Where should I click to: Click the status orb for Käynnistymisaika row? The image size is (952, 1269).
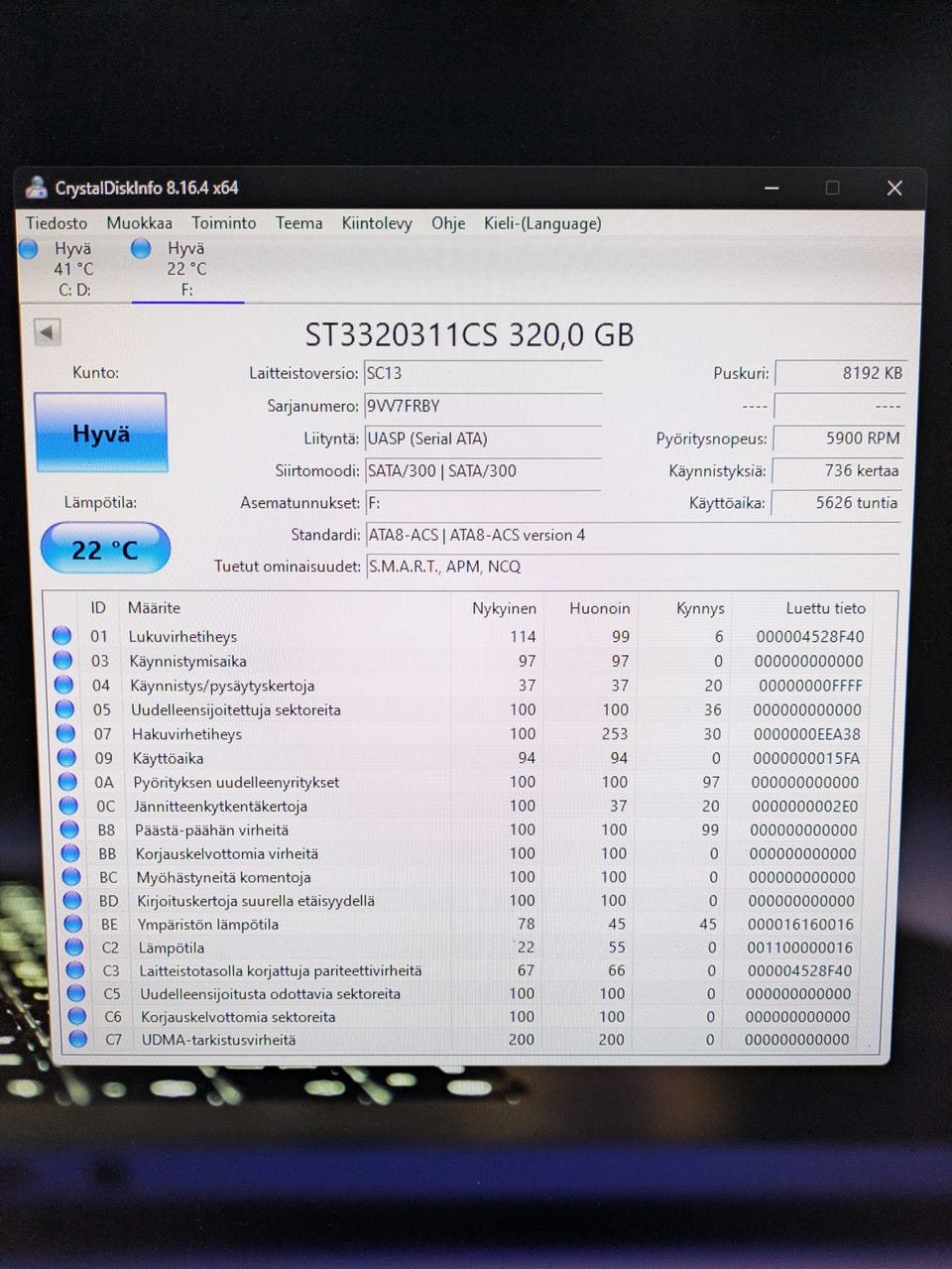tap(62, 660)
